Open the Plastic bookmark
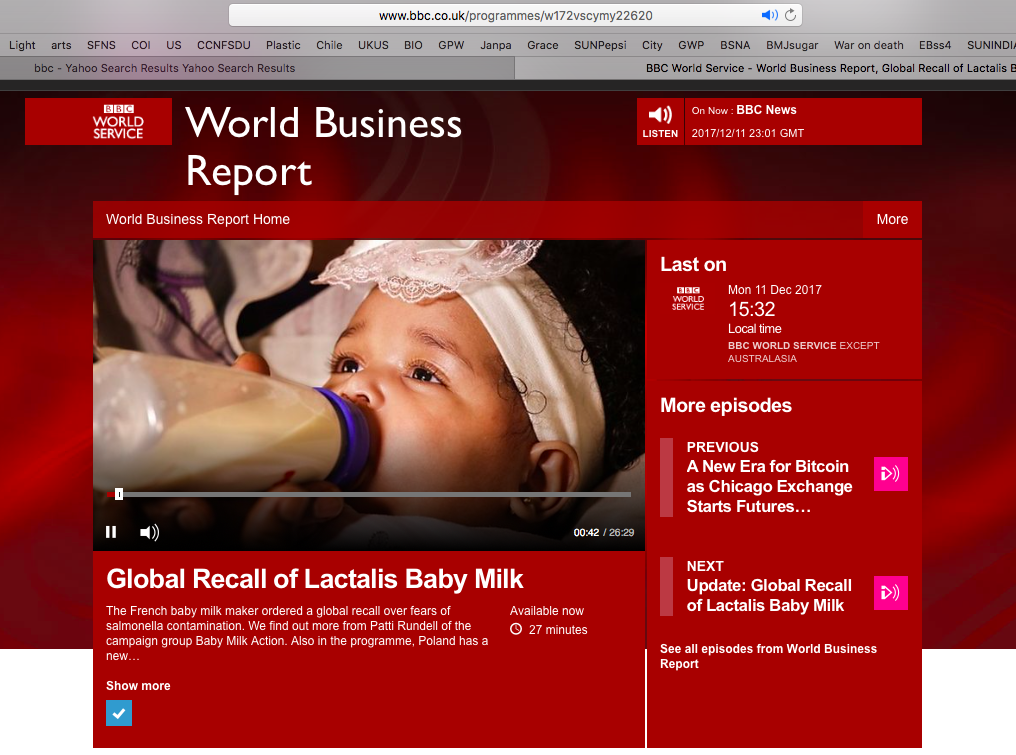The image size is (1016, 755). point(283,45)
